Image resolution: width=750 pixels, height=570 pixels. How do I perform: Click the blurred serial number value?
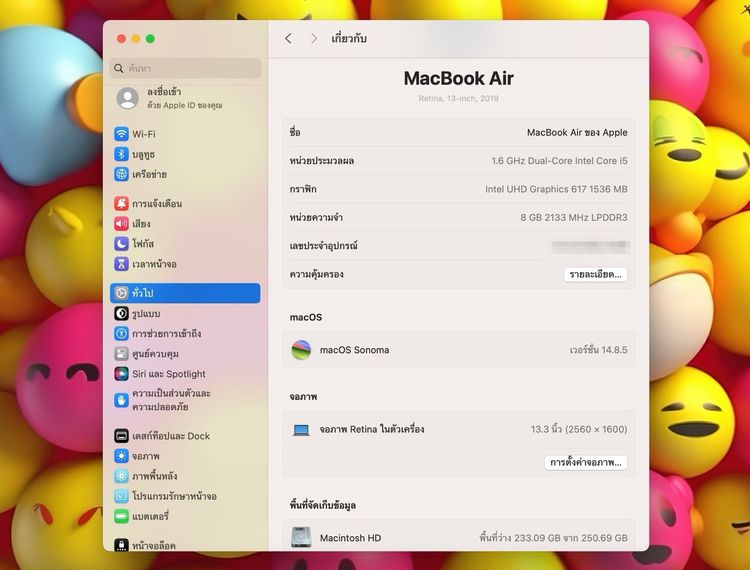(591, 246)
